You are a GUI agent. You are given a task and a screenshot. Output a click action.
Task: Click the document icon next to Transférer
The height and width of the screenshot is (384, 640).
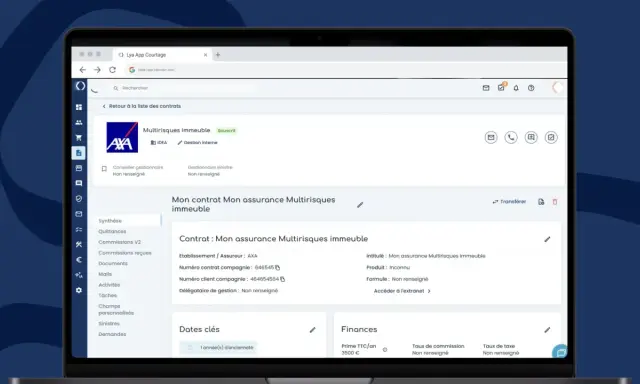[541, 202]
